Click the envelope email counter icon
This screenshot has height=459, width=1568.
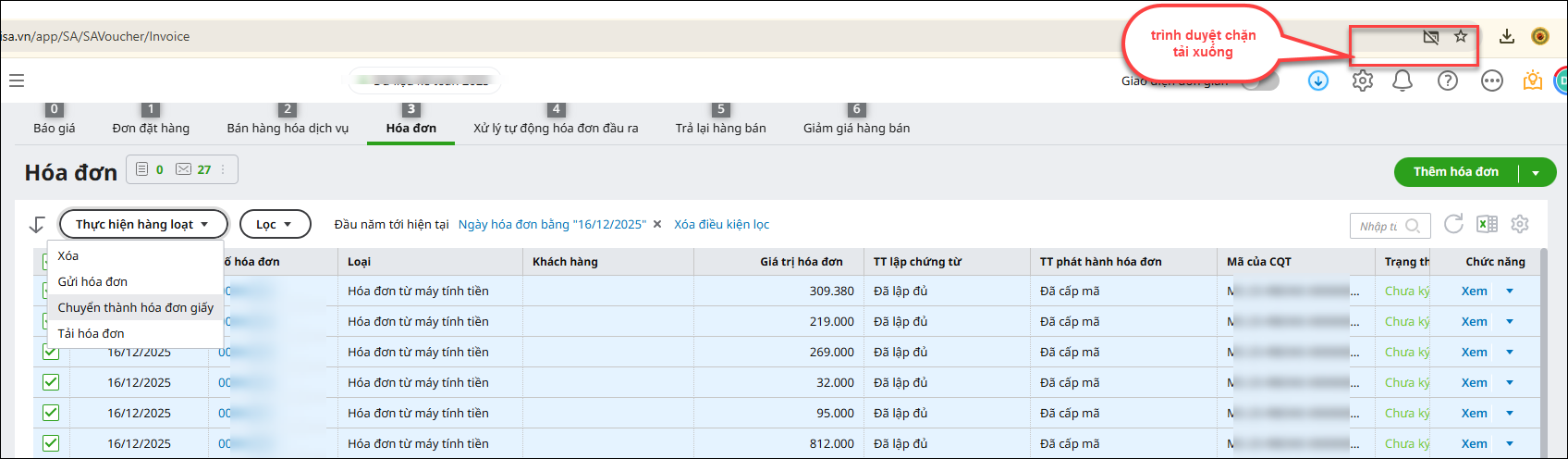point(183,169)
